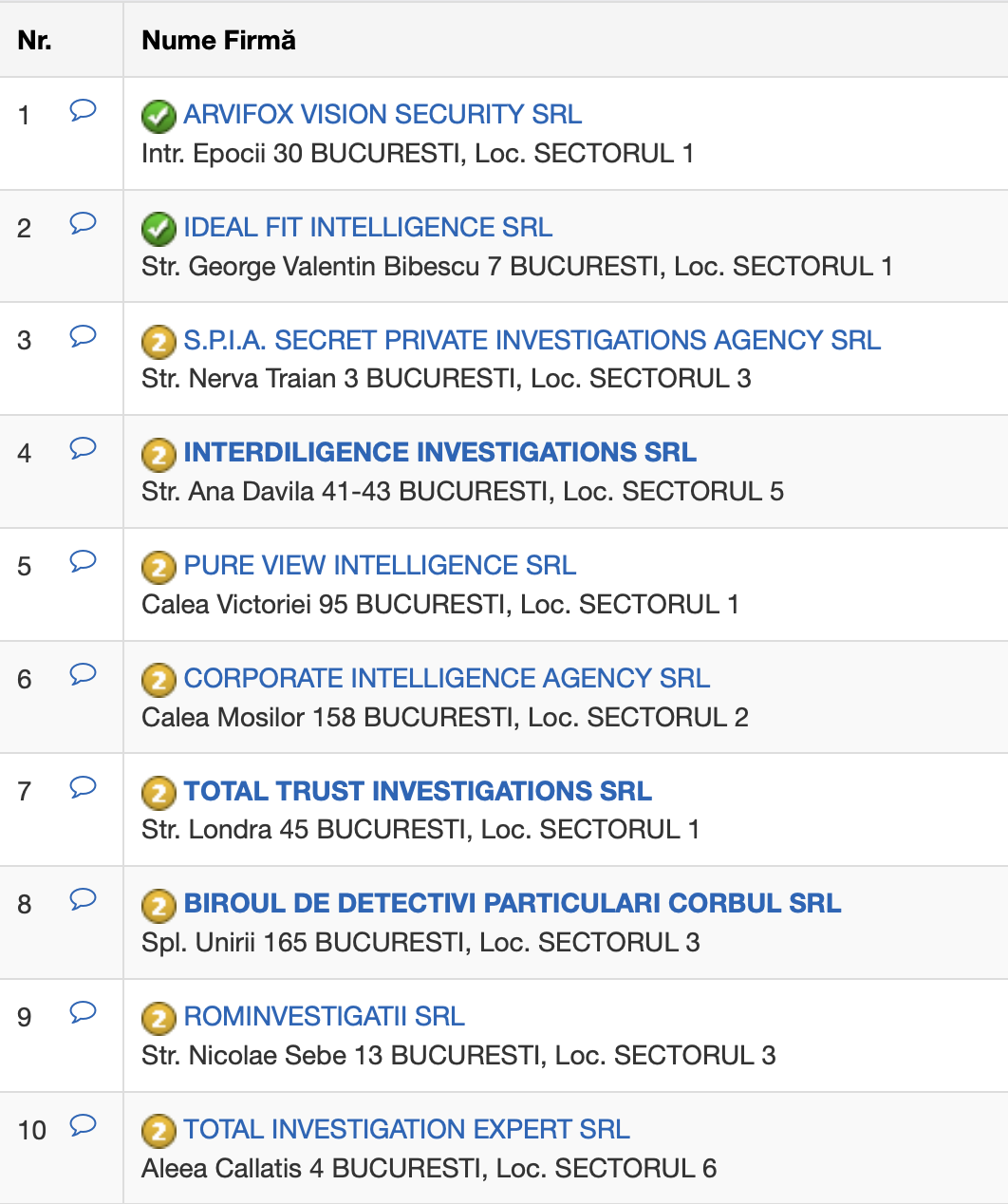Click the Nume Firmă column header
1008x1204 pixels.
218,40
